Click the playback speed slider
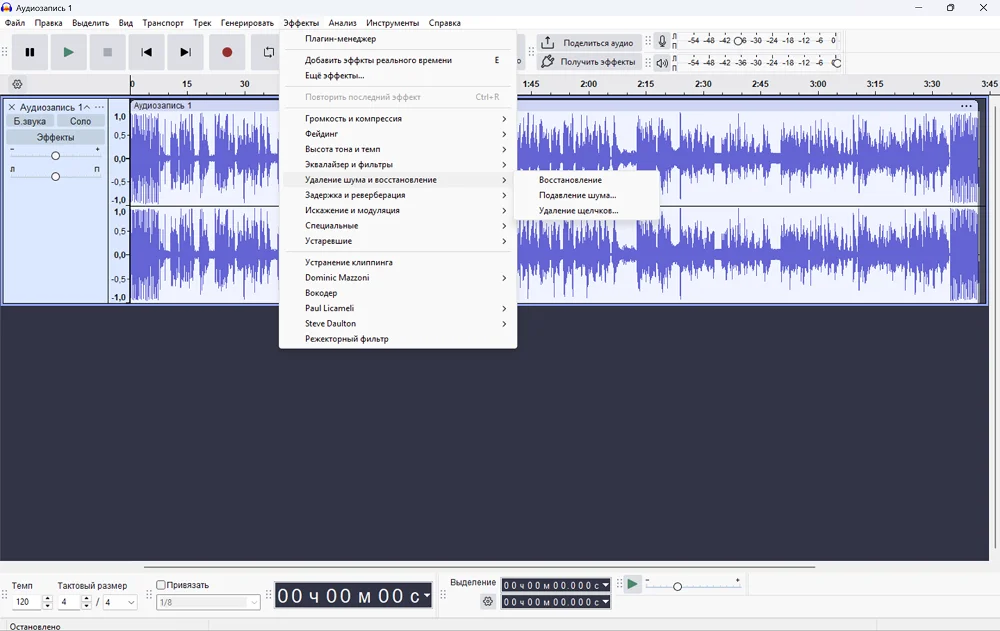The width and height of the screenshot is (1000, 631). pyautogui.click(x=678, y=586)
